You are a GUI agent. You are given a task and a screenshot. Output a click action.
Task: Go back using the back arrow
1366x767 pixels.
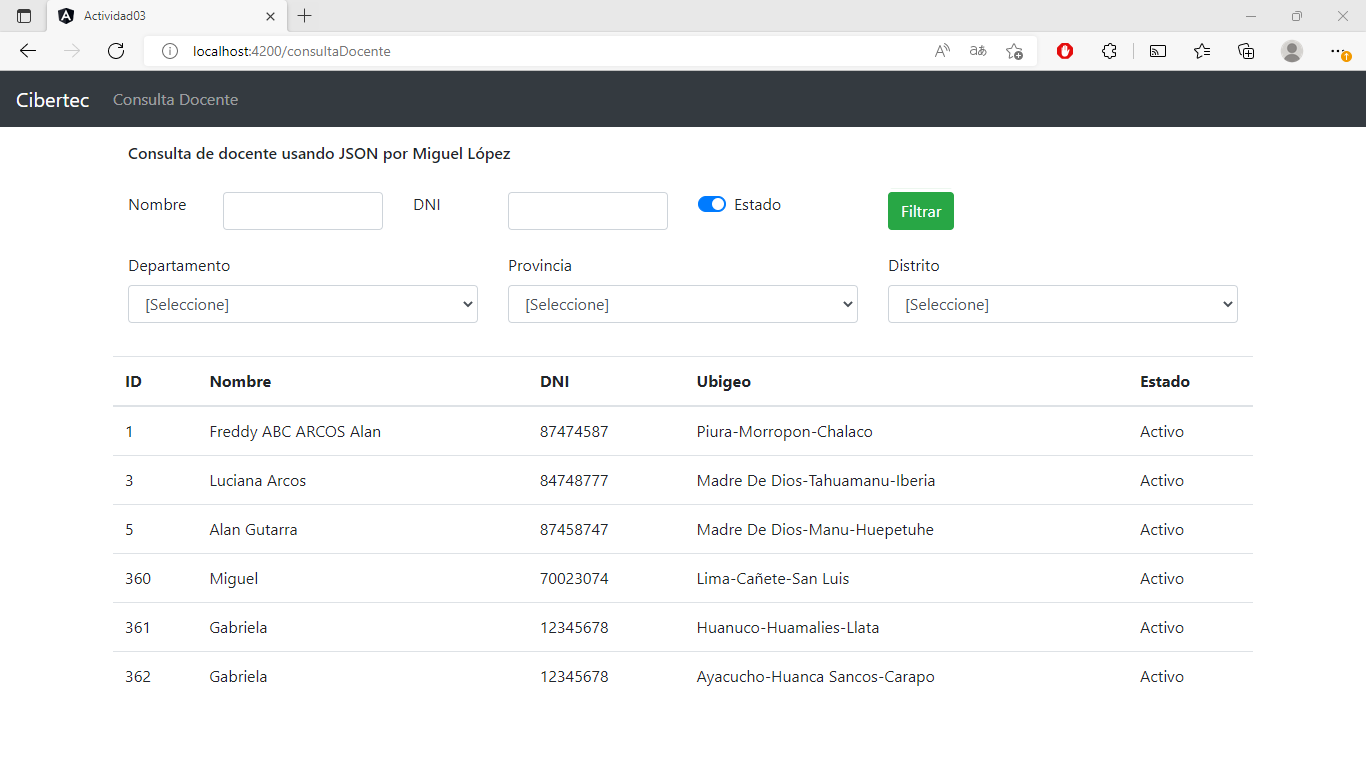27,51
